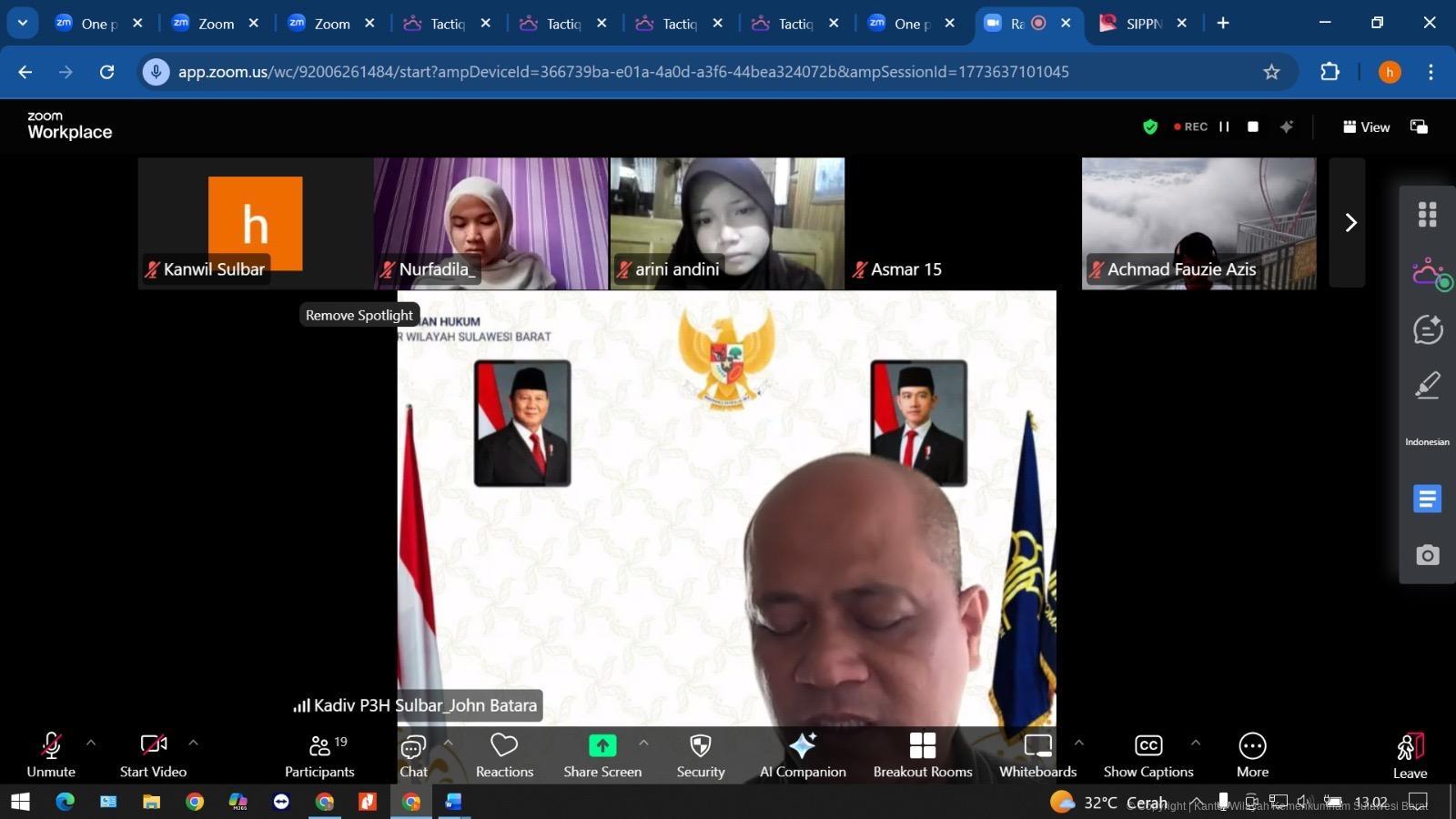The image size is (1456, 819).
Task: Stop the meeting recording
Action: point(1252,126)
